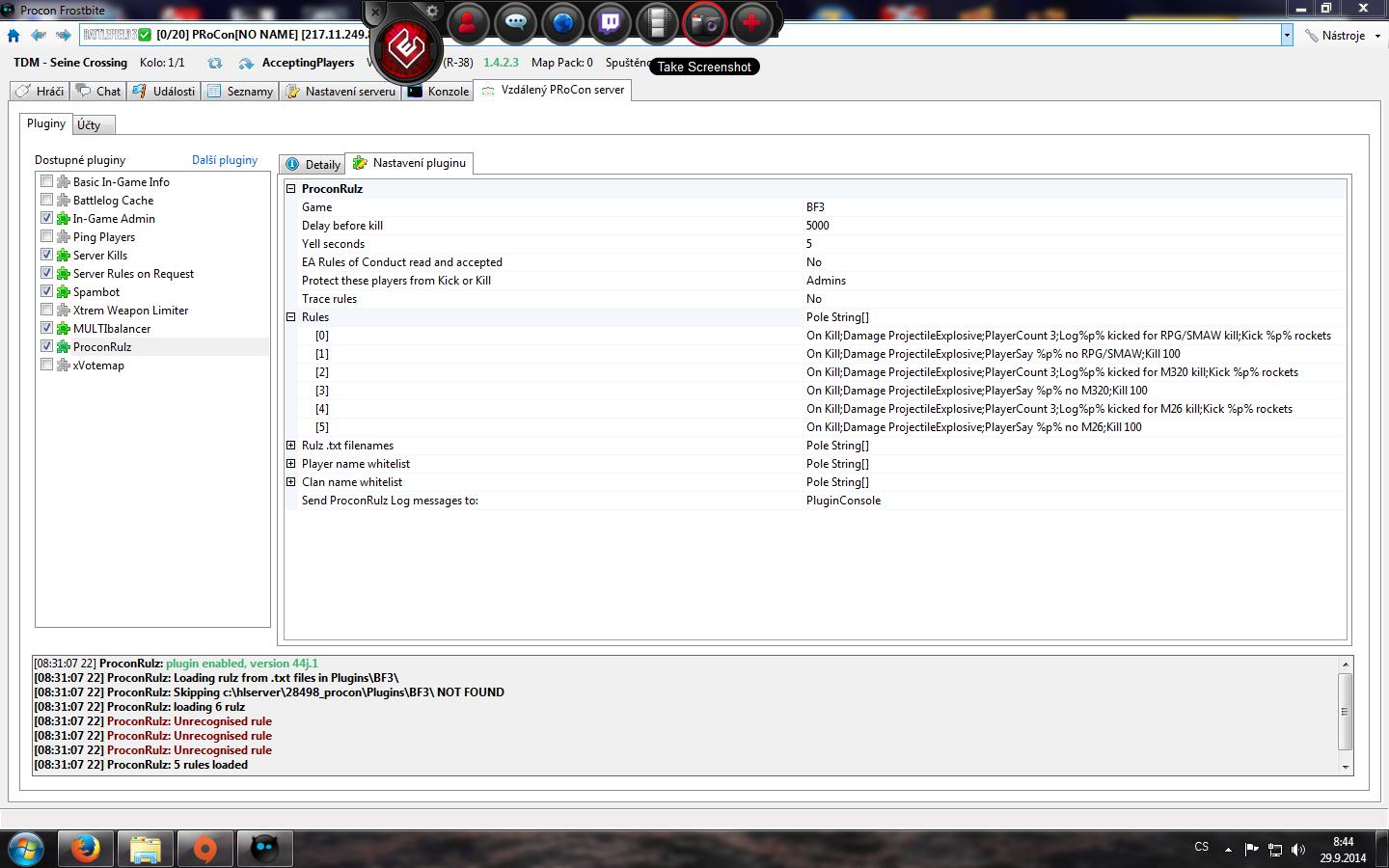The height and width of the screenshot is (868, 1389).
Task: Switch to the Konzole tab
Action: click(x=439, y=92)
